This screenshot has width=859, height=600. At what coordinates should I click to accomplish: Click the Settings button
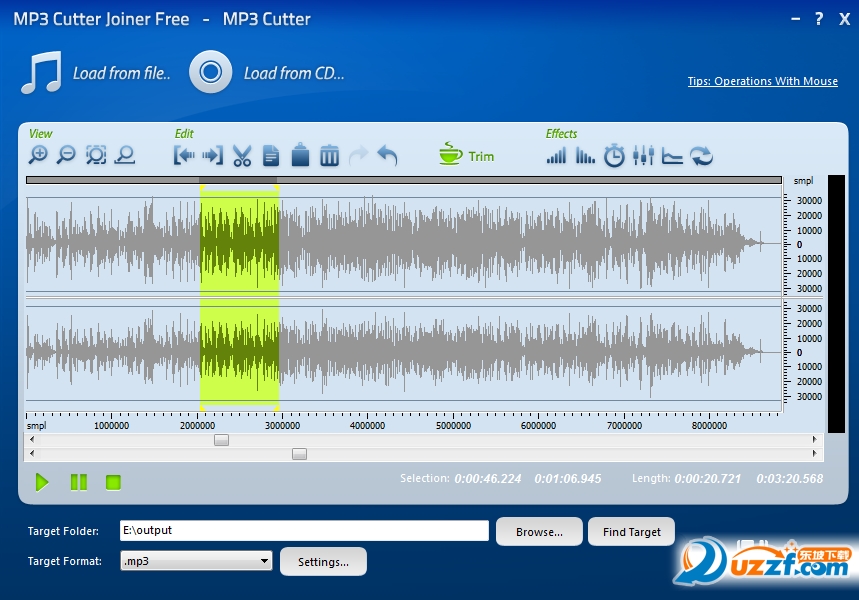click(x=323, y=562)
